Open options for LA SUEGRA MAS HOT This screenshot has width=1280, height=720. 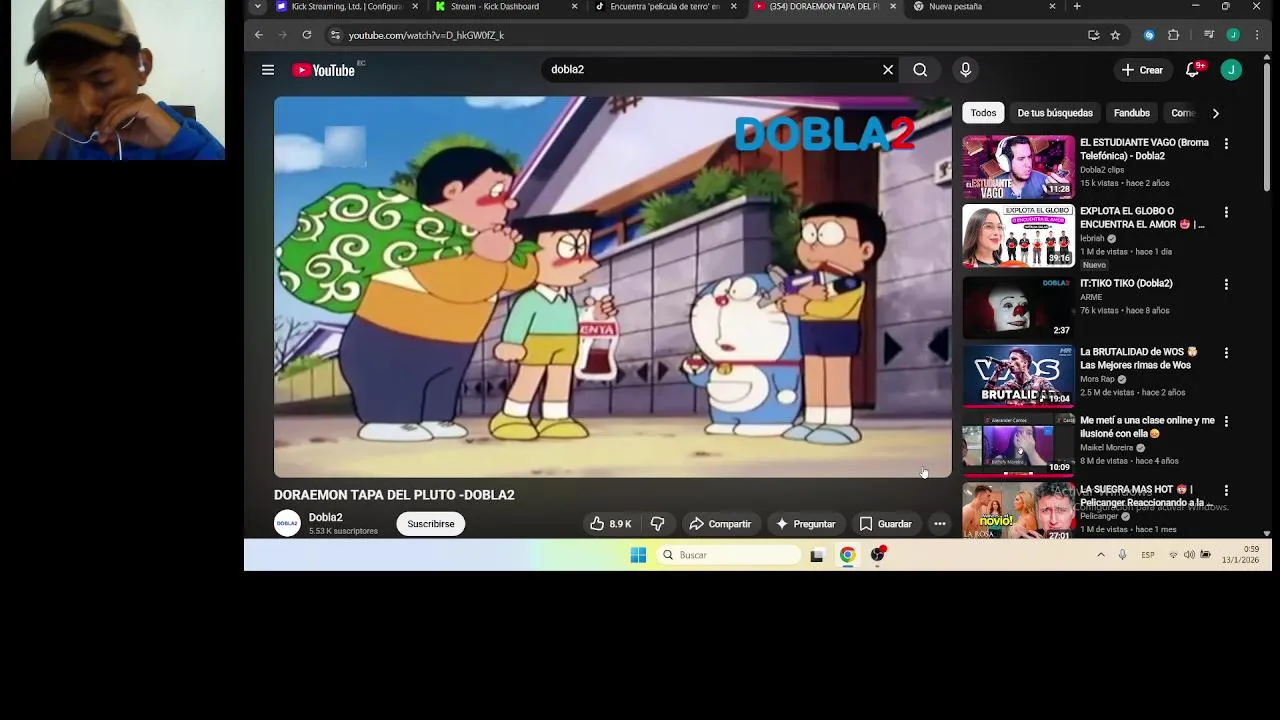(1226, 491)
